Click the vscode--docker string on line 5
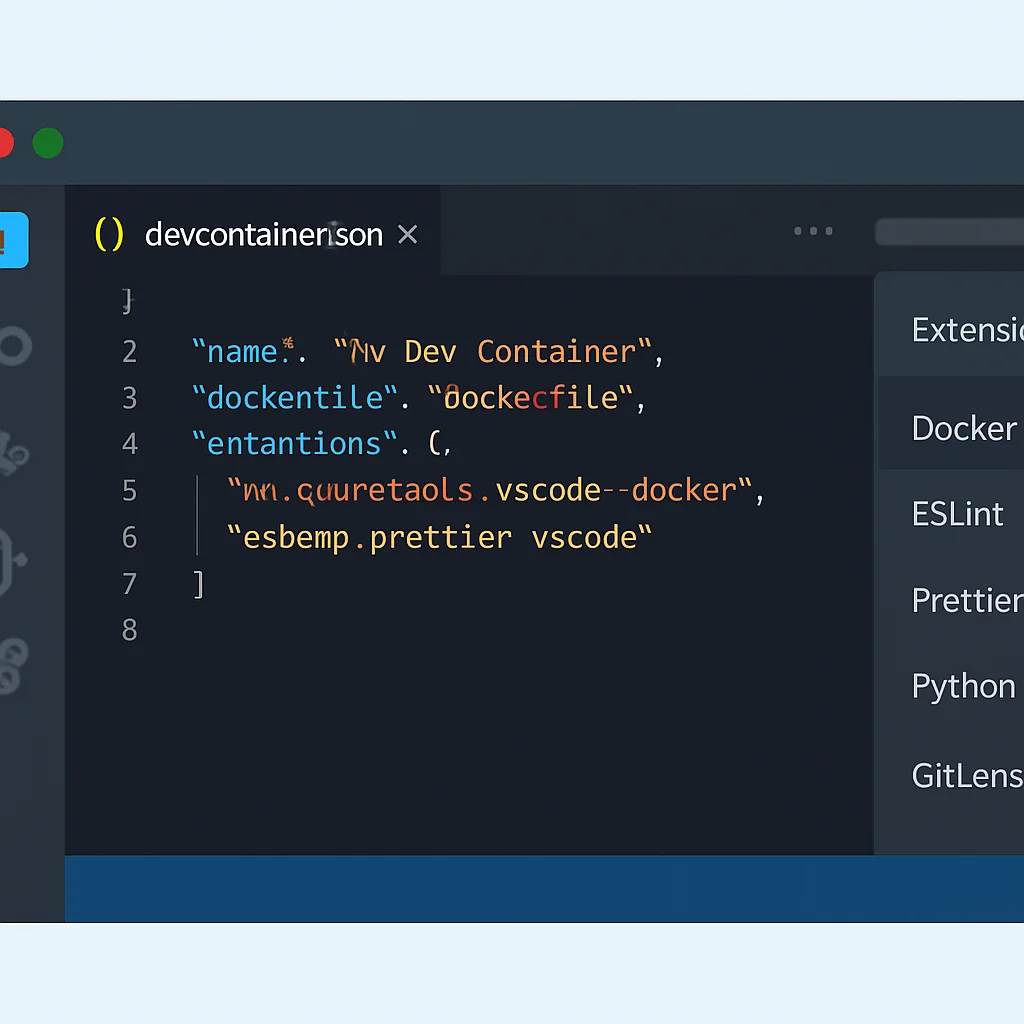The height and width of the screenshot is (1024, 1024). click(490, 490)
